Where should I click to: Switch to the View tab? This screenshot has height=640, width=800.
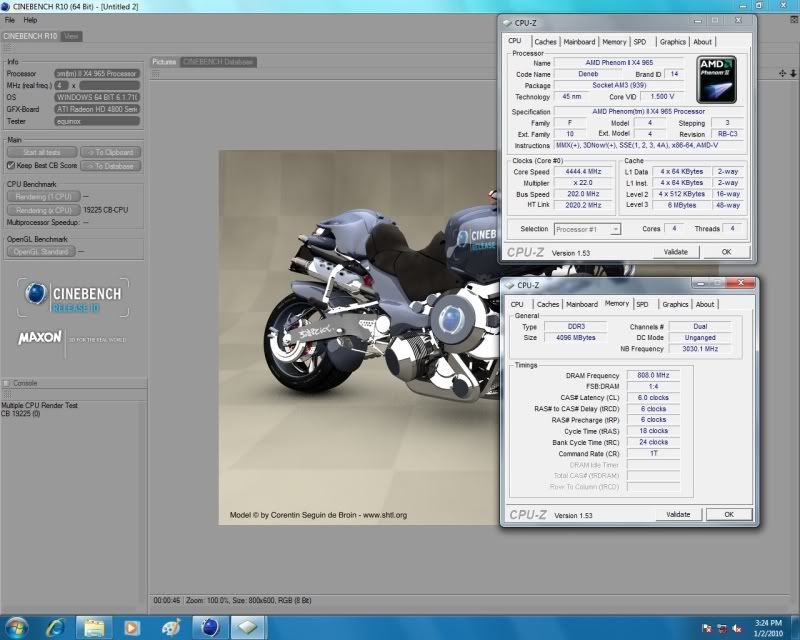tap(71, 36)
